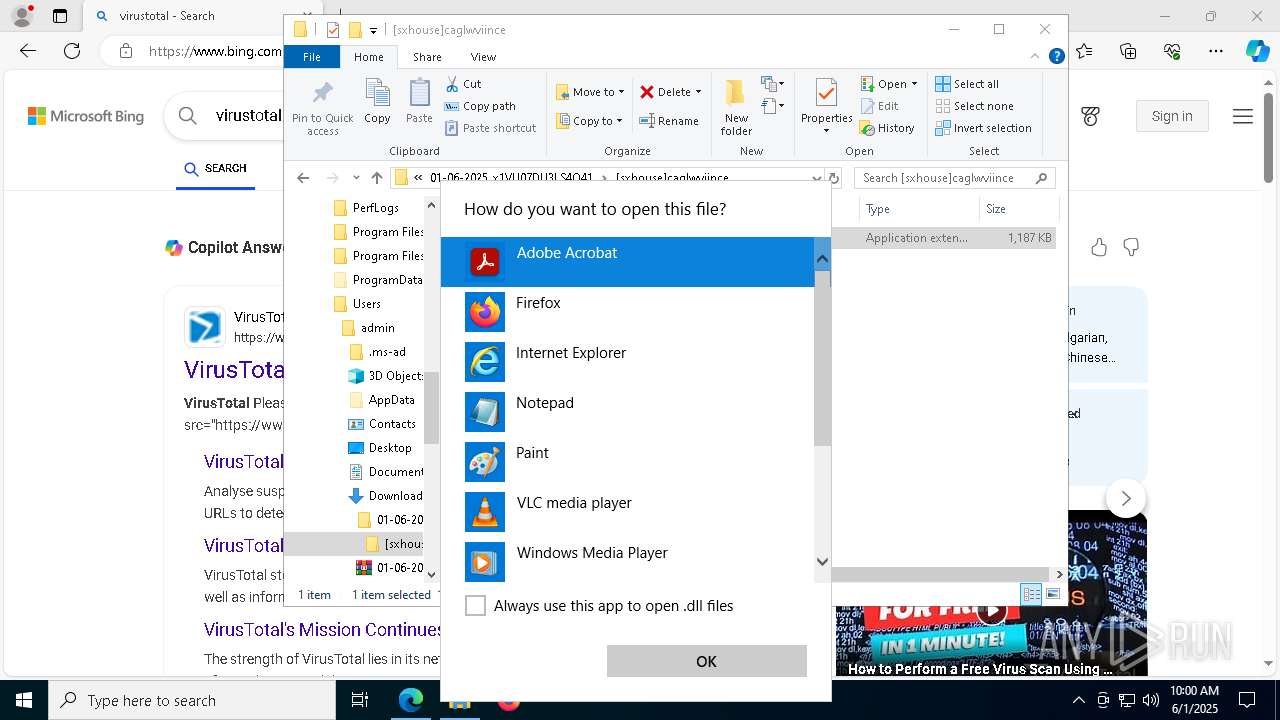1280x720 pixels.
Task: Select Users in the folder tree
Action: [356, 304]
